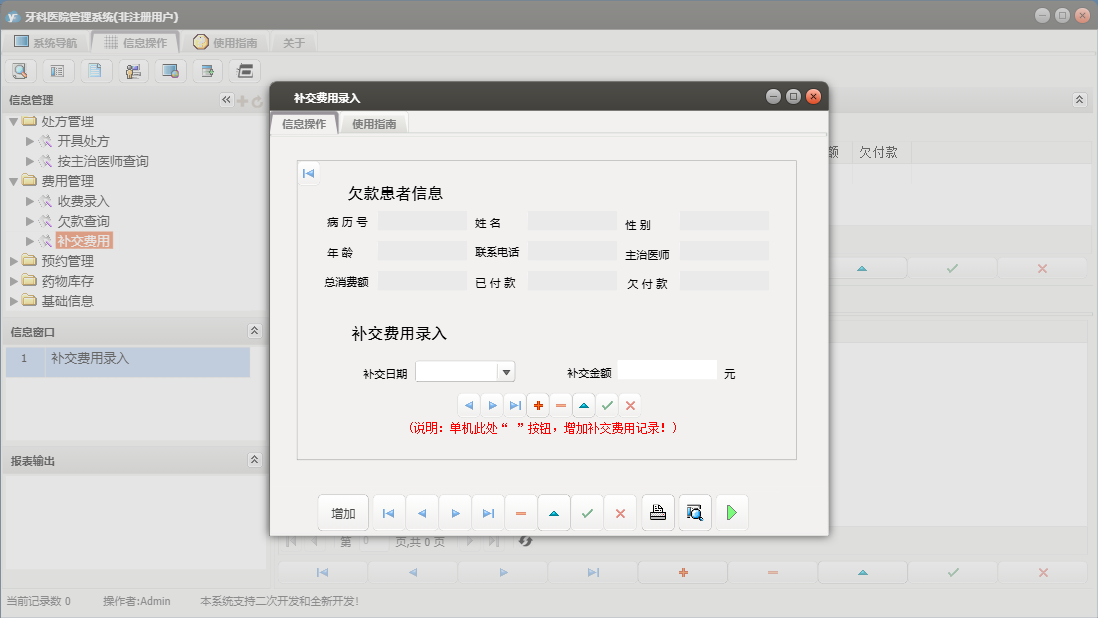
Task: Click the search magnifier icon in main toolbar
Action: [x=20, y=70]
